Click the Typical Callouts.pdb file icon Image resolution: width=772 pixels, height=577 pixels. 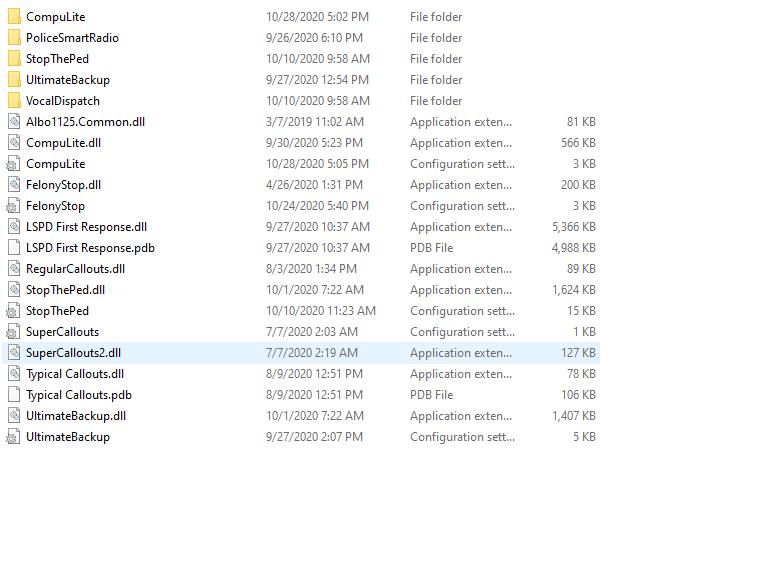[x=14, y=395]
